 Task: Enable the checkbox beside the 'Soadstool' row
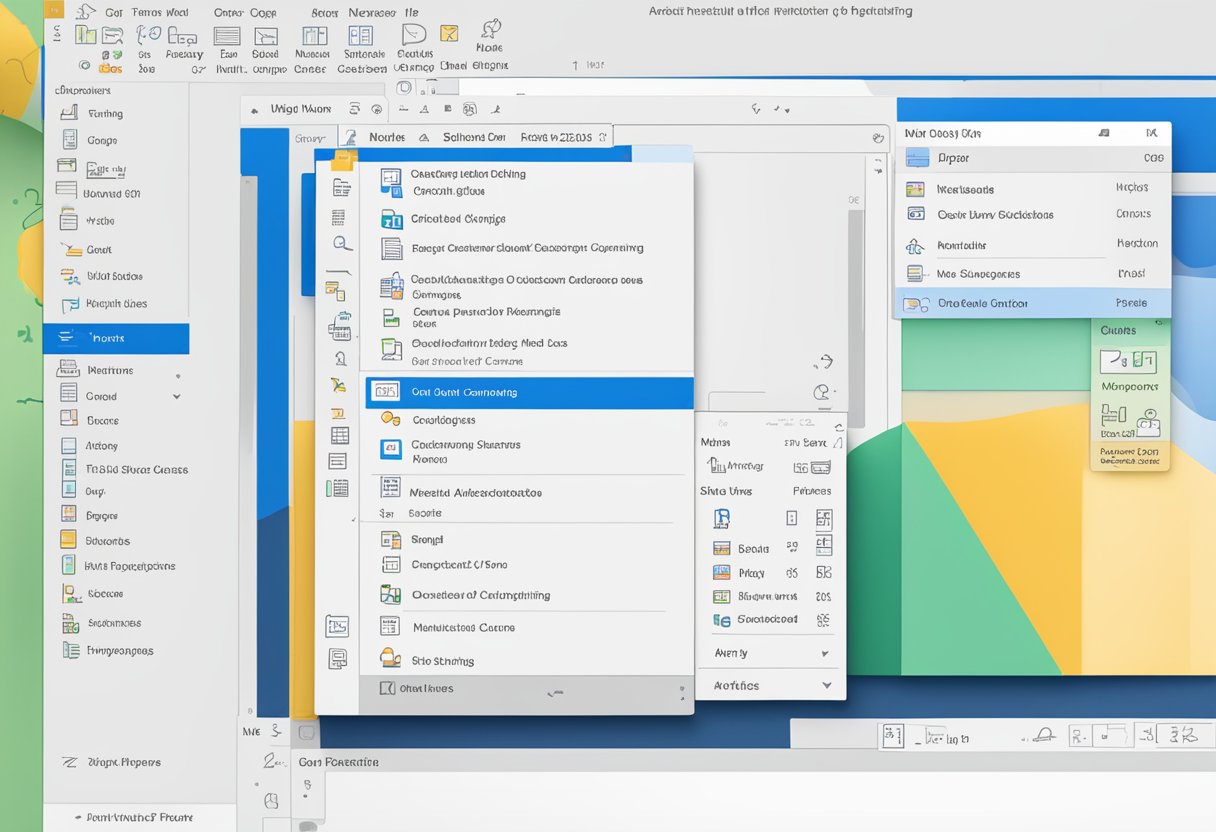721,619
